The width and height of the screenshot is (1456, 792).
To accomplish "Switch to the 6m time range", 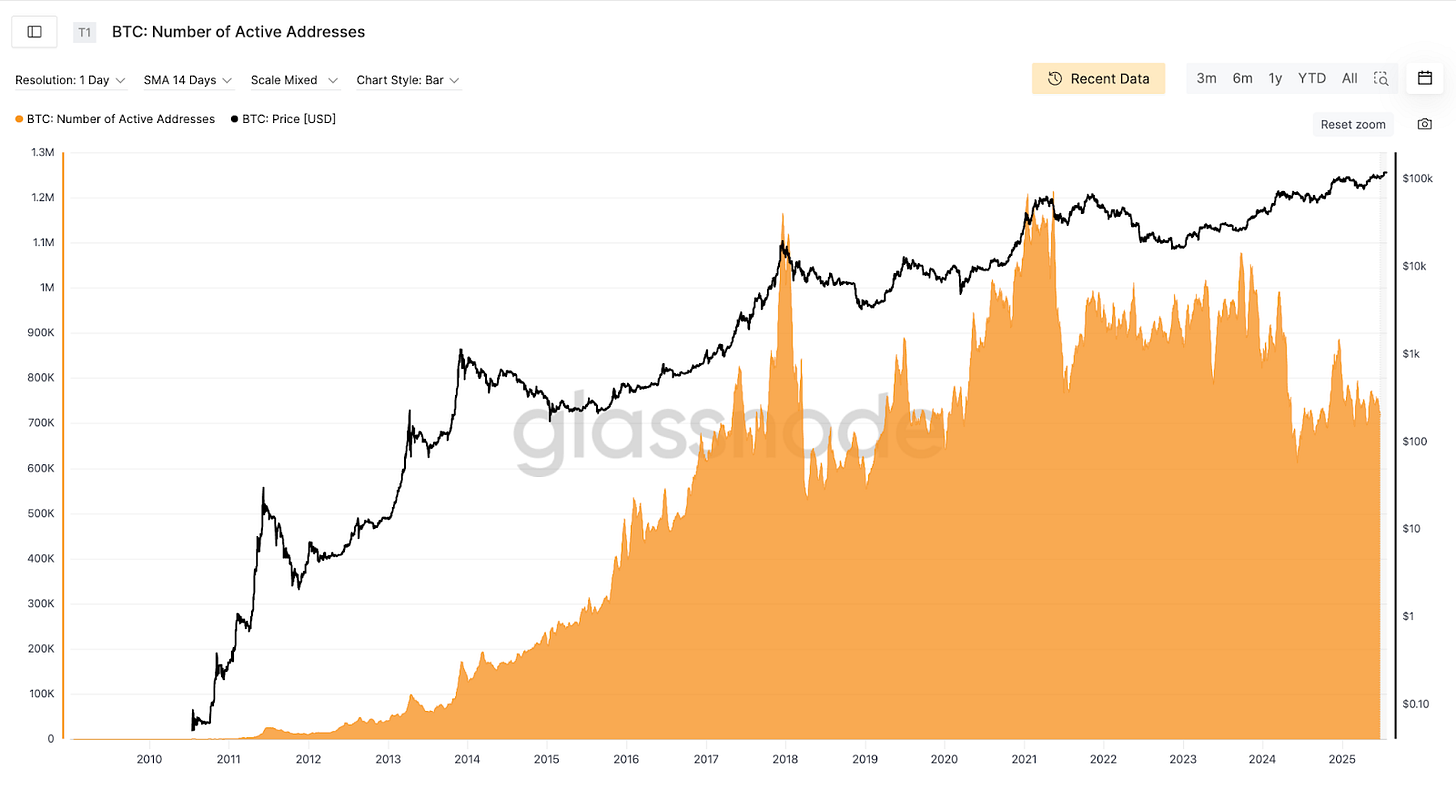I will (x=1242, y=78).
